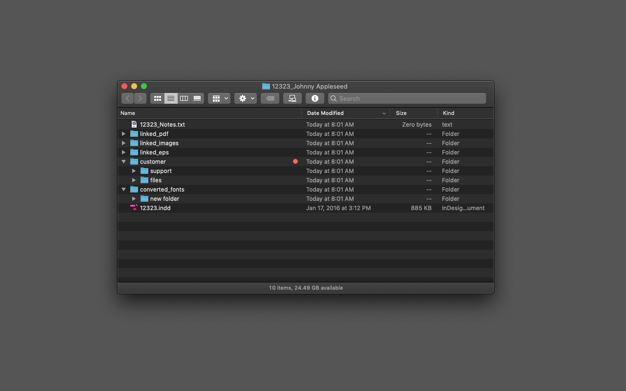Close the Finder window with red button

point(125,86)
